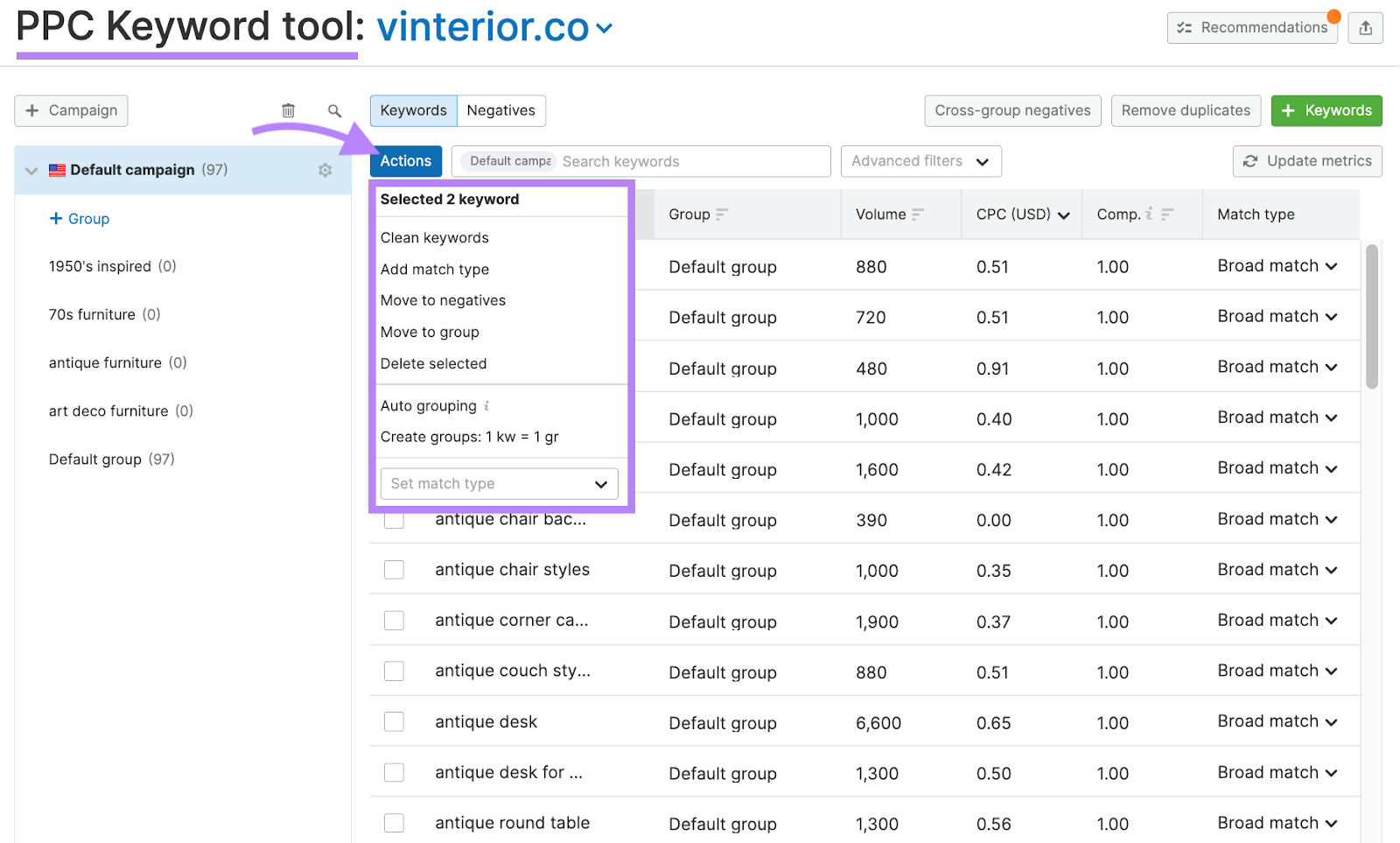This screenshot has height=843, width=1400.
Task: Click the add Campaign button
Action: [x=71, y=110]
